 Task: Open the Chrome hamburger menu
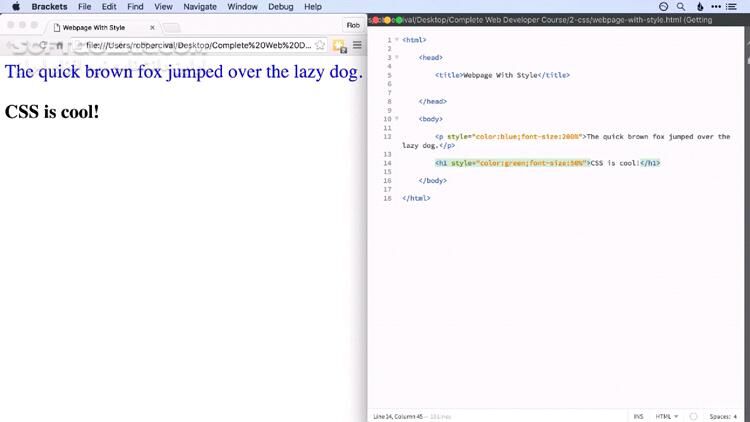pyautogui.click(x=357, y=45)
